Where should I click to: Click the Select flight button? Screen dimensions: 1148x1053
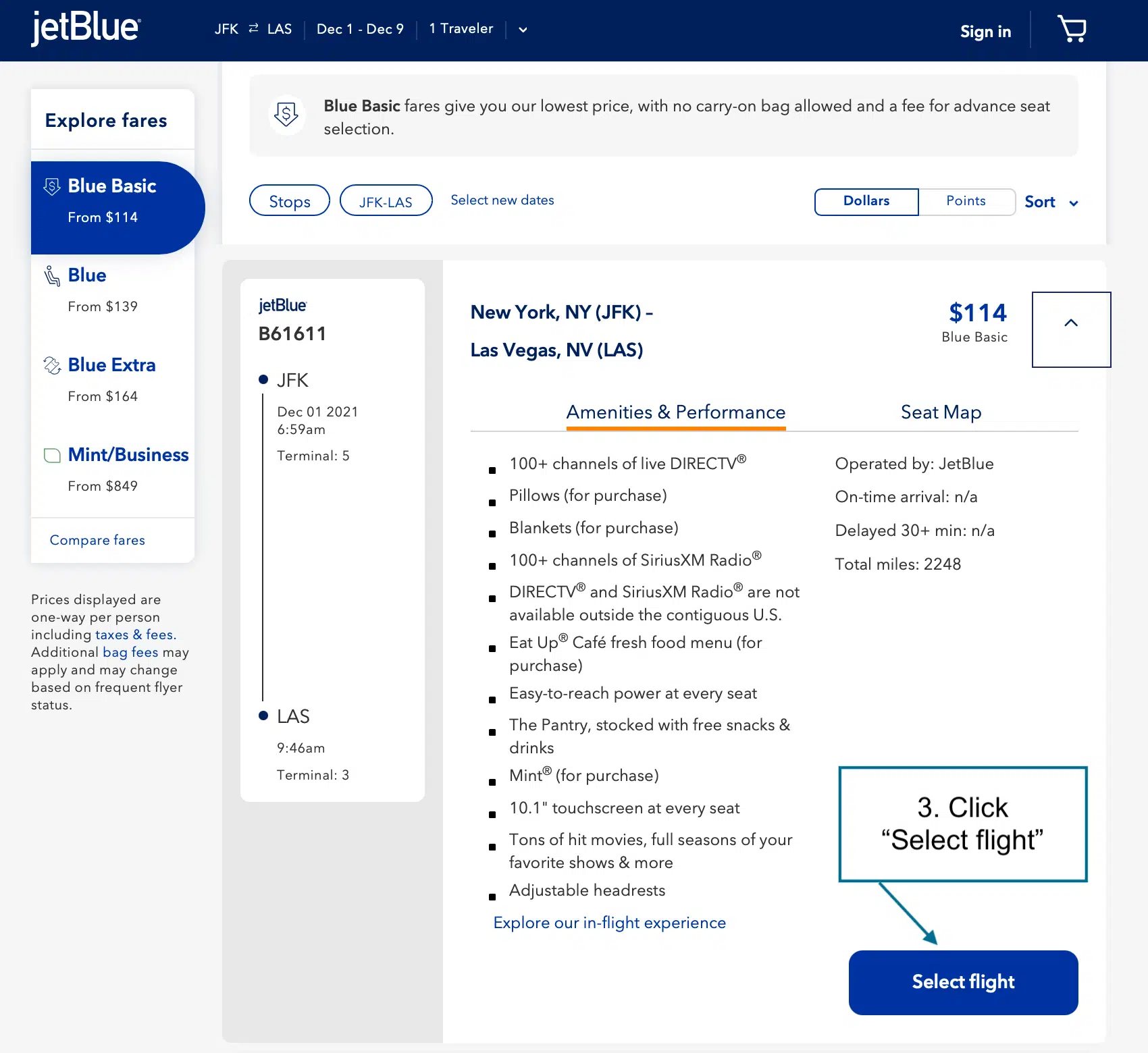962,982
